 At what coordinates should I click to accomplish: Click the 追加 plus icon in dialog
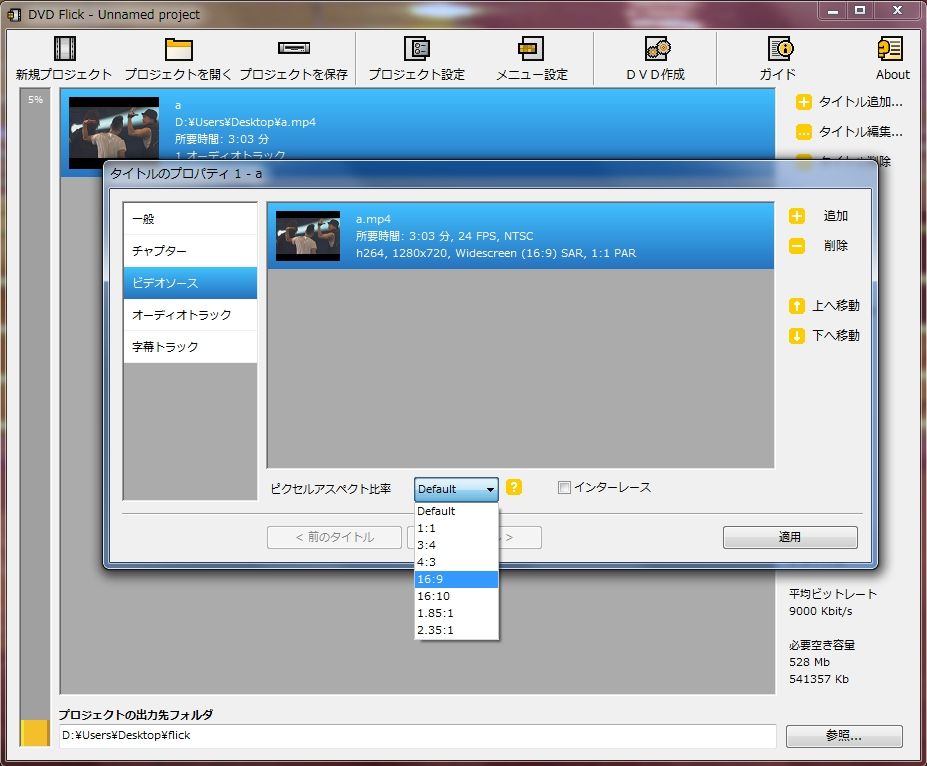pyautogui.click(x=796, y=216)
